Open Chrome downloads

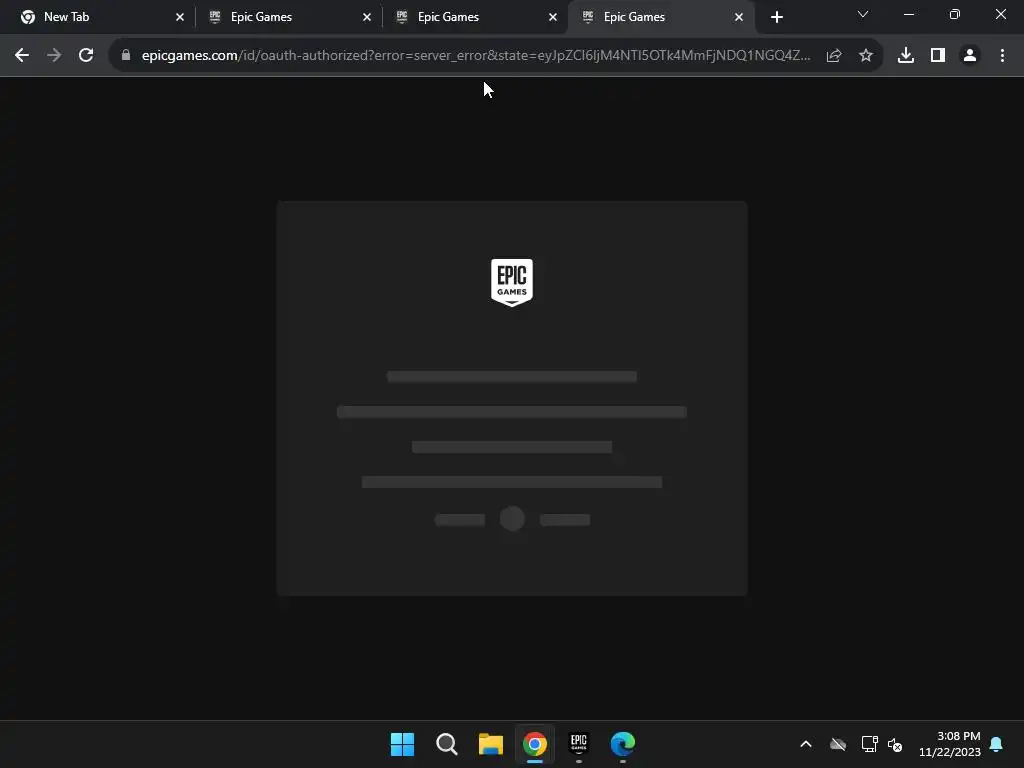906,56
